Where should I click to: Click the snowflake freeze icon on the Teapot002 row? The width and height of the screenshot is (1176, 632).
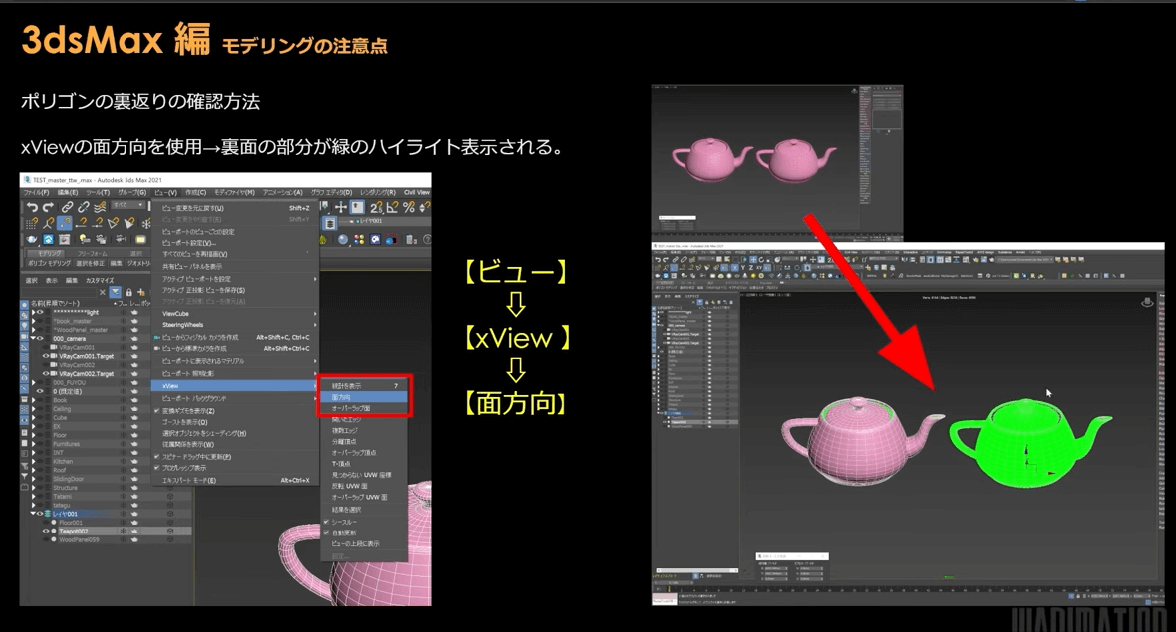[x=124, y=532]
